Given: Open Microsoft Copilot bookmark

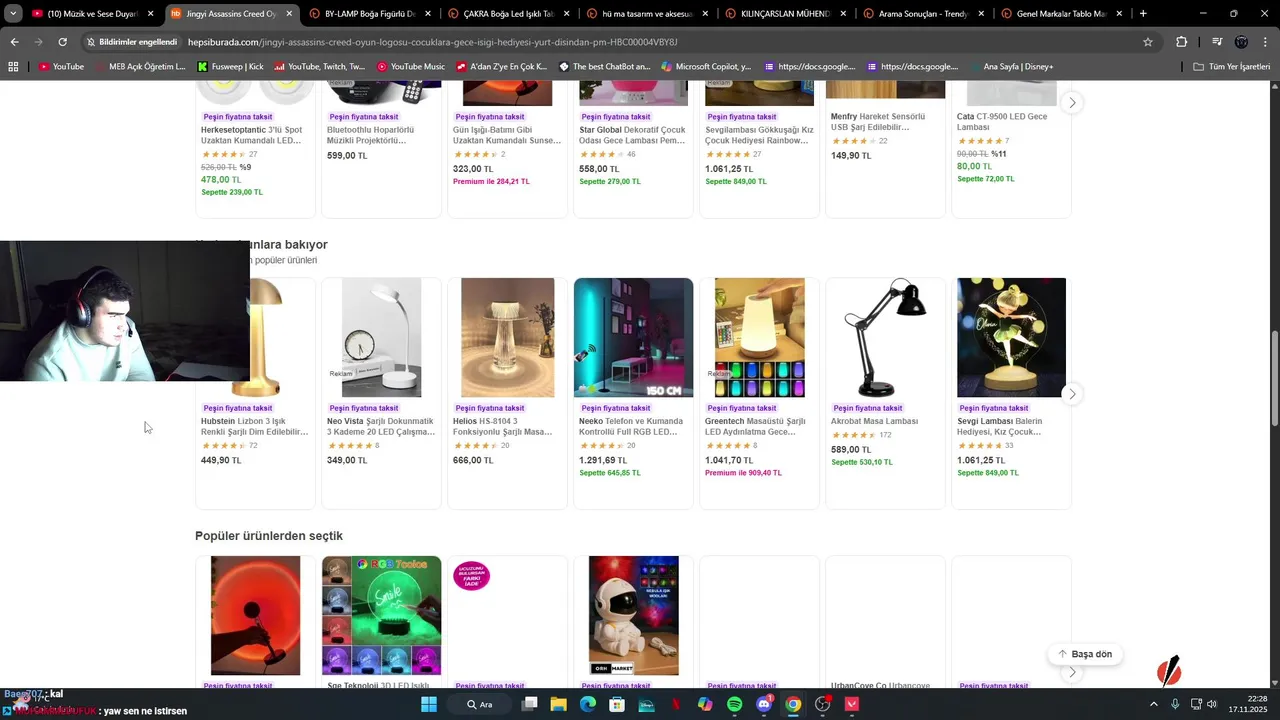Looking at the screenshot, I should coord(705,66).
